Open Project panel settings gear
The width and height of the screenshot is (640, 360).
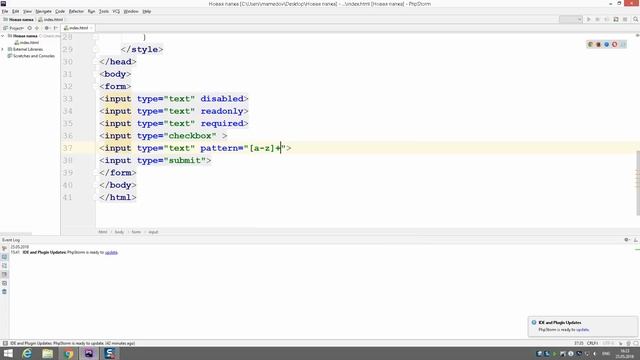click(47, 28)
